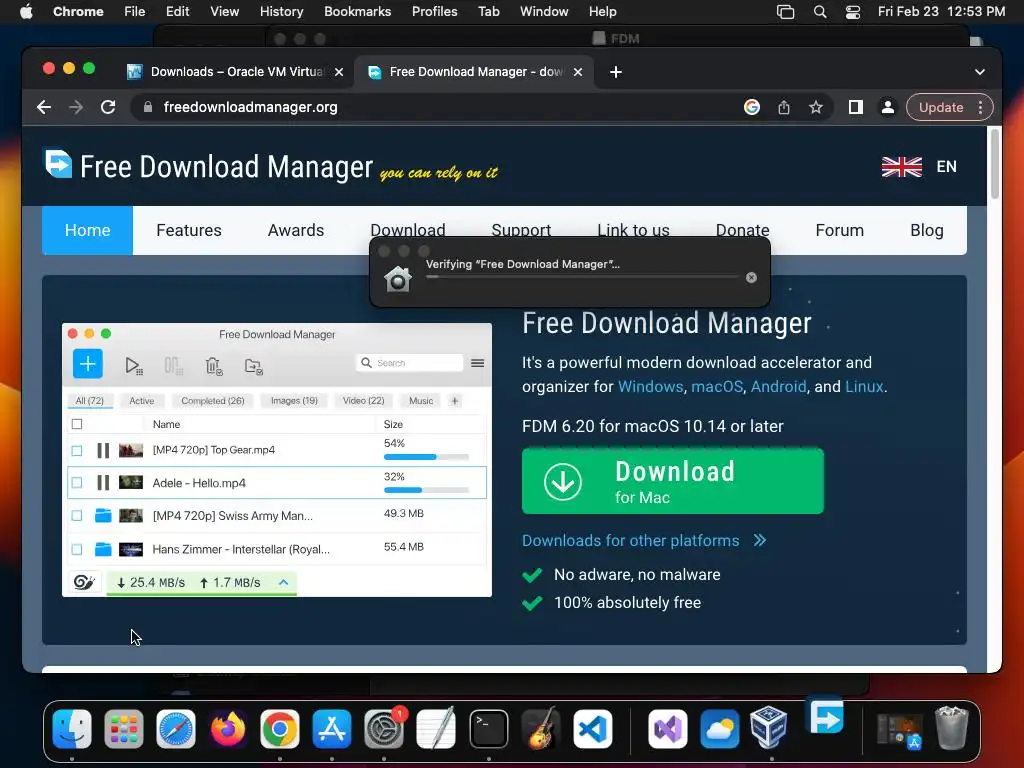Open Downloads for other platforms link
Viewport: 1024px width, 768px height.
pos(644,541)
